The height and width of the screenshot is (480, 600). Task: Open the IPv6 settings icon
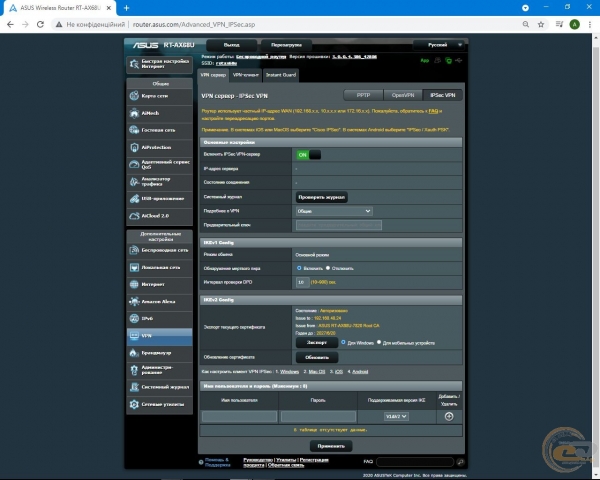(x=134, y=318)
